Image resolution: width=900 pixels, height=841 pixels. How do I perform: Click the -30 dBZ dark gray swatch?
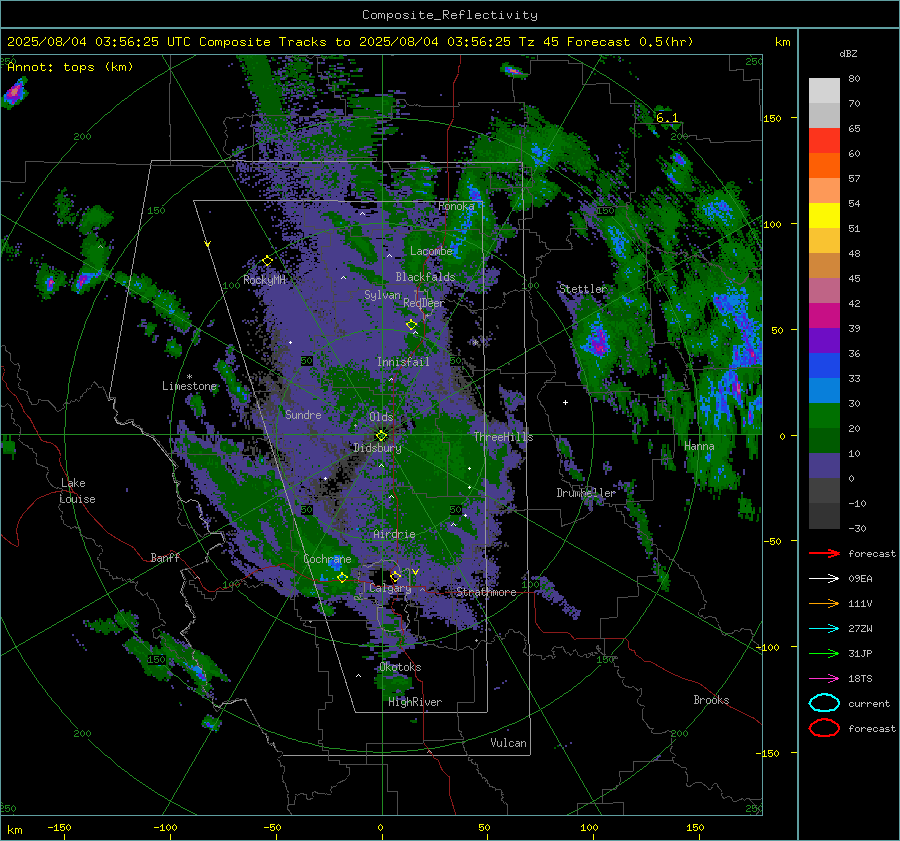point(824,516)
